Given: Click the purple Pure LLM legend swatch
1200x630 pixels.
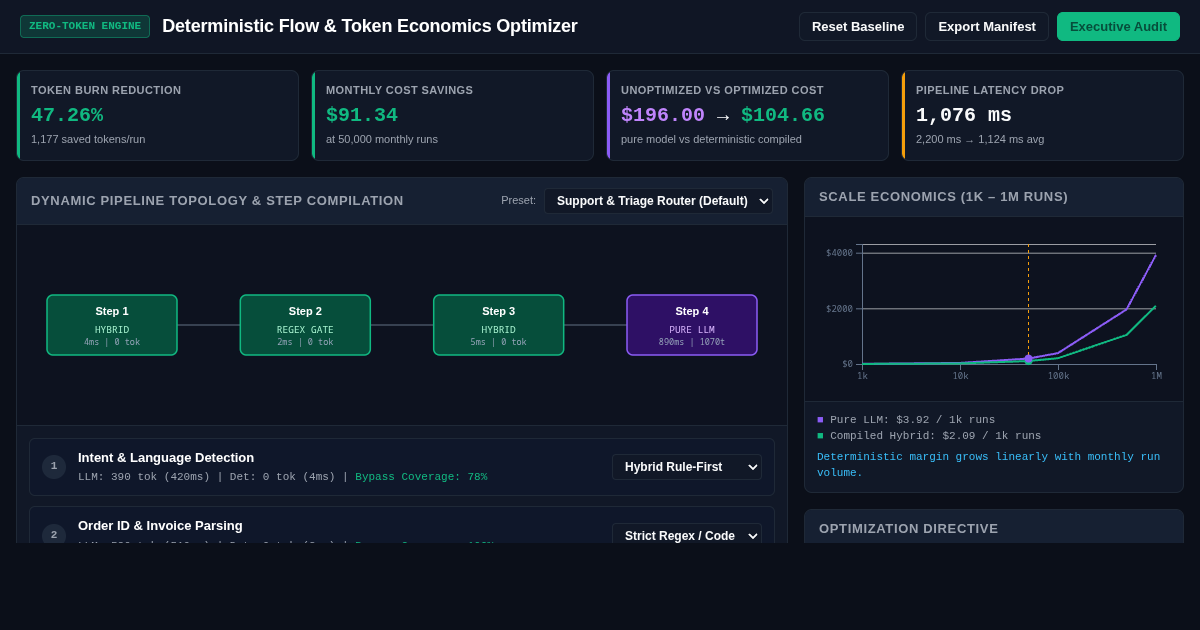Looking at the screenshot, I should (820, 420).
